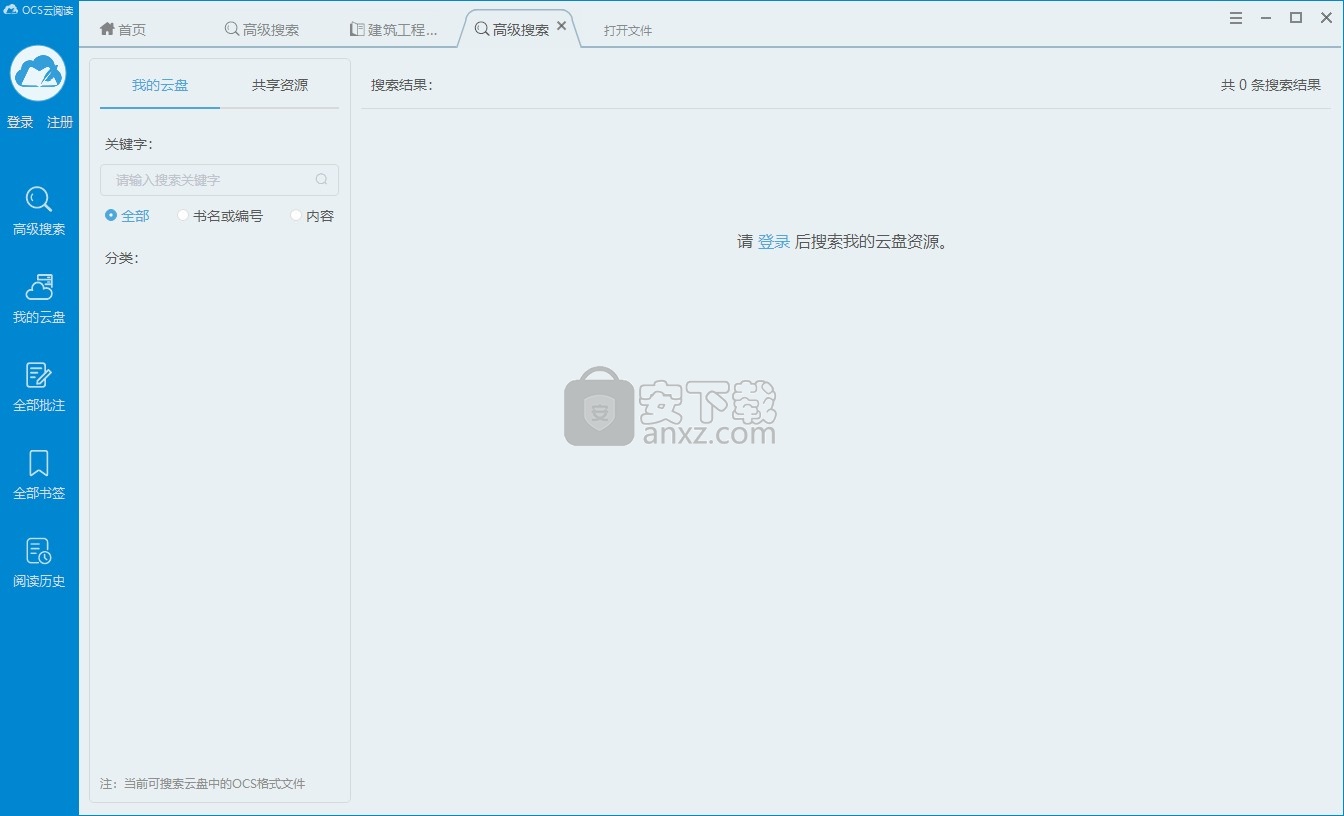Open the hamburger menu in title bar
Screen dimensions: 1344x816
pyautogui.click(x=1236, y=18)
